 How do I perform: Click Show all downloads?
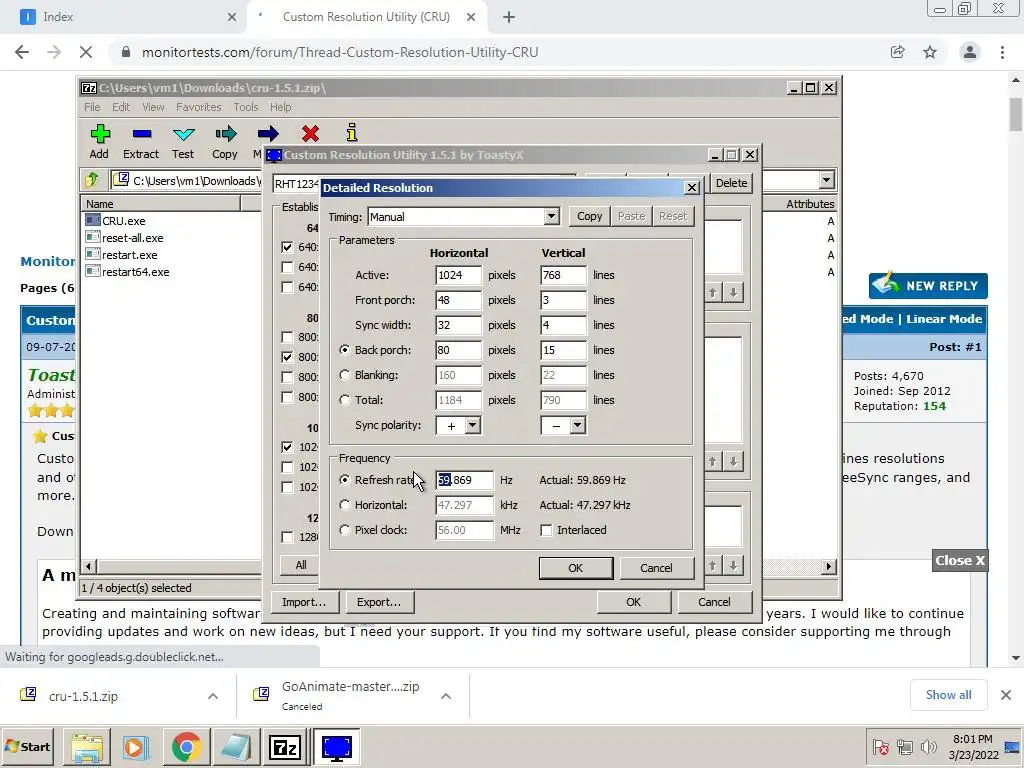coord(948,695)
